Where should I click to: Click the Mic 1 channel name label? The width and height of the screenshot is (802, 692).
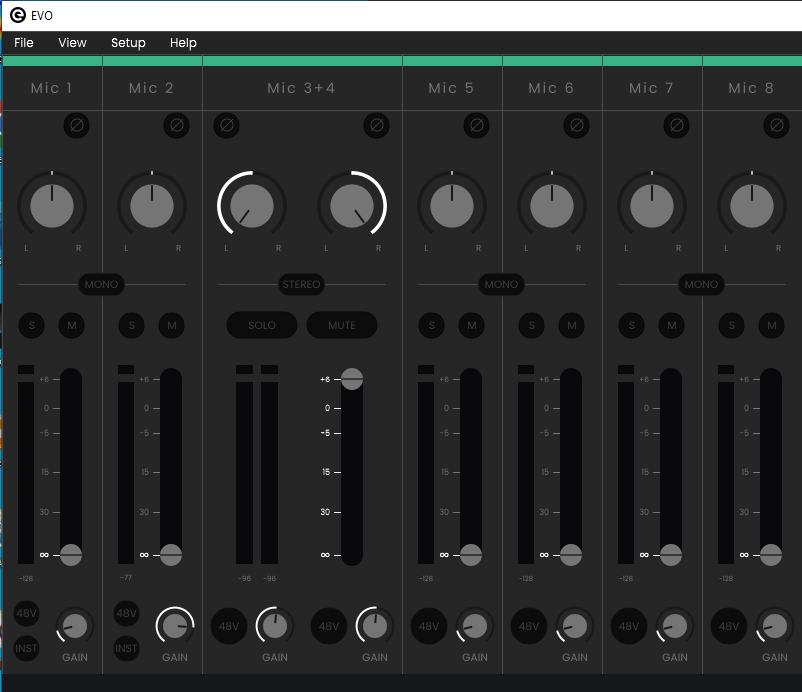click(52, 88)
